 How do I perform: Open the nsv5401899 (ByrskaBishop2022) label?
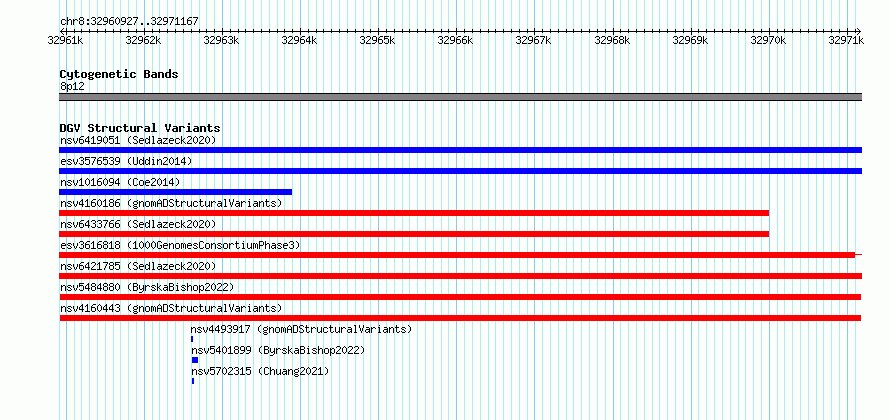click(x=278, y=350)
